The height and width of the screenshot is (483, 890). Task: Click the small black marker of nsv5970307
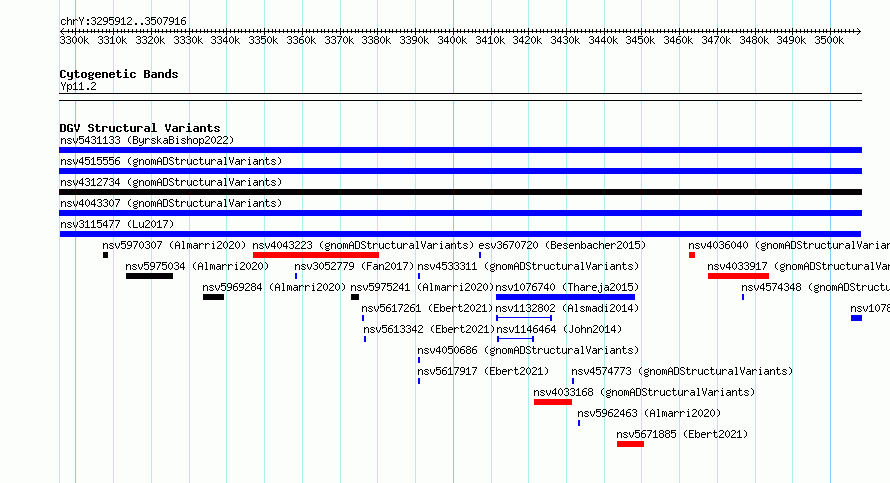pos(106,255)
